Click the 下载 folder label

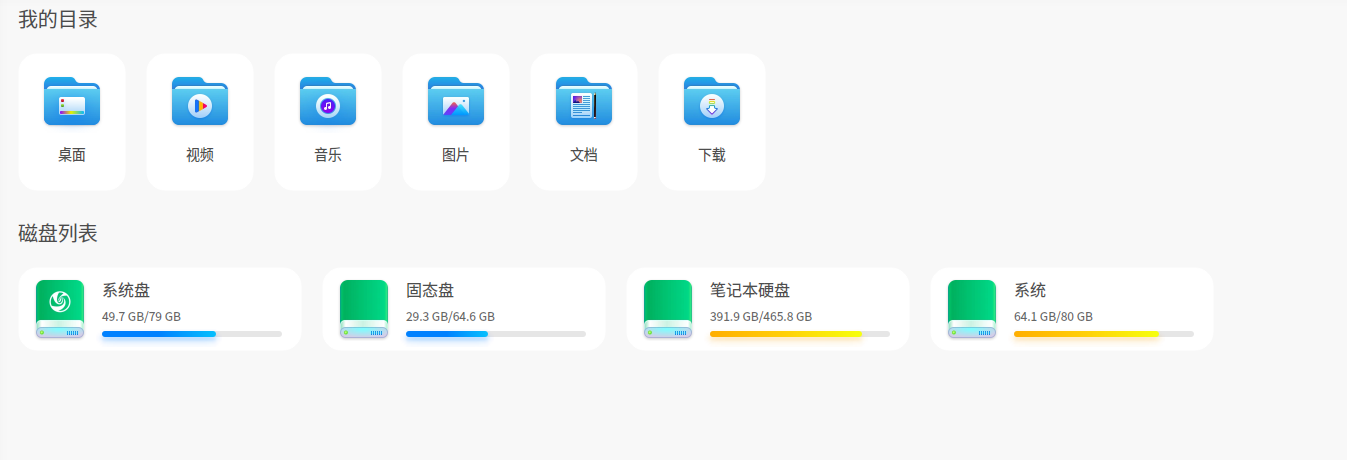[712, 155]
